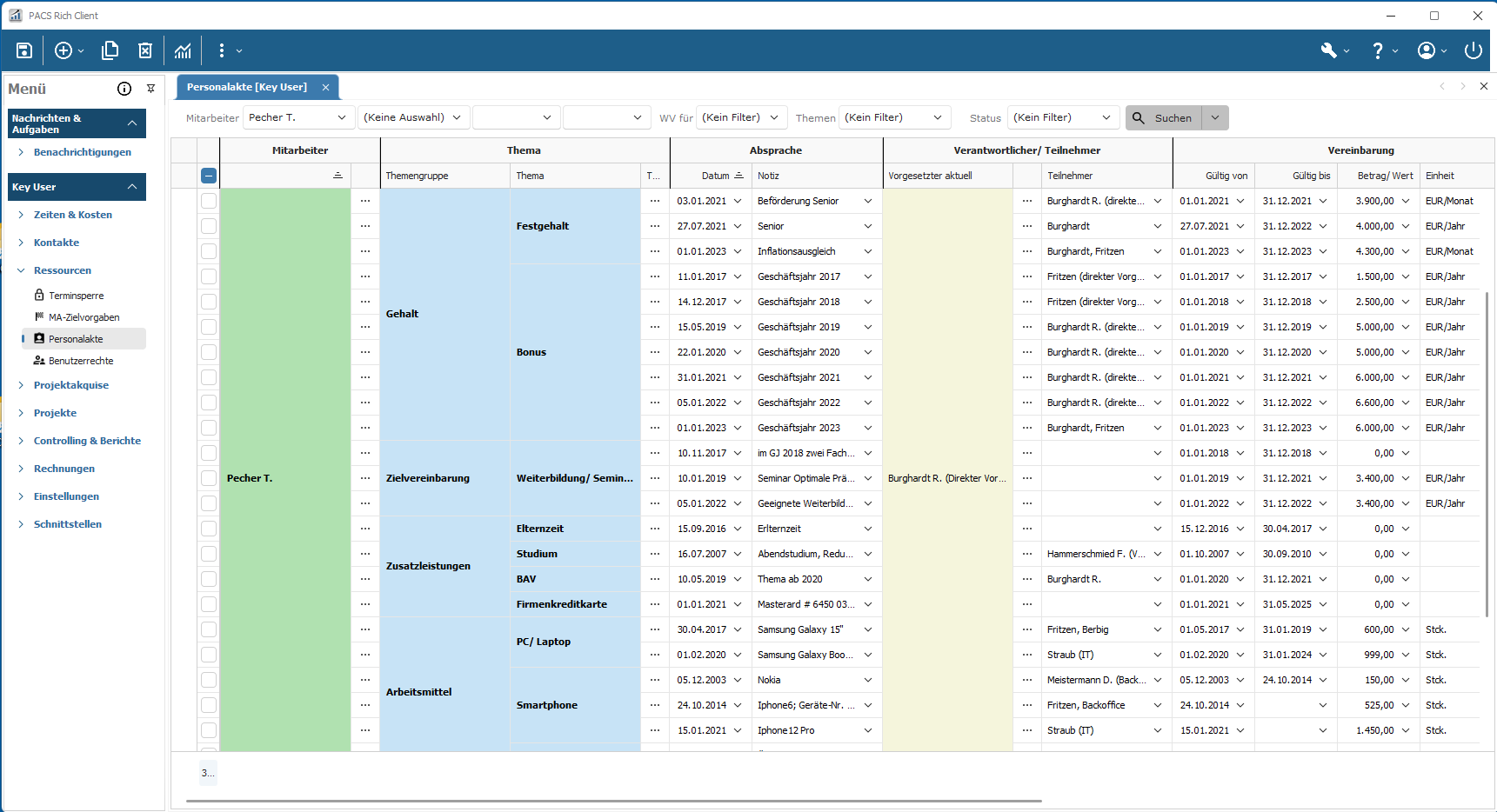Tick checkbox for Geschäftsjahr 2017 row
1497x812 pixels.
click(209, 276)
